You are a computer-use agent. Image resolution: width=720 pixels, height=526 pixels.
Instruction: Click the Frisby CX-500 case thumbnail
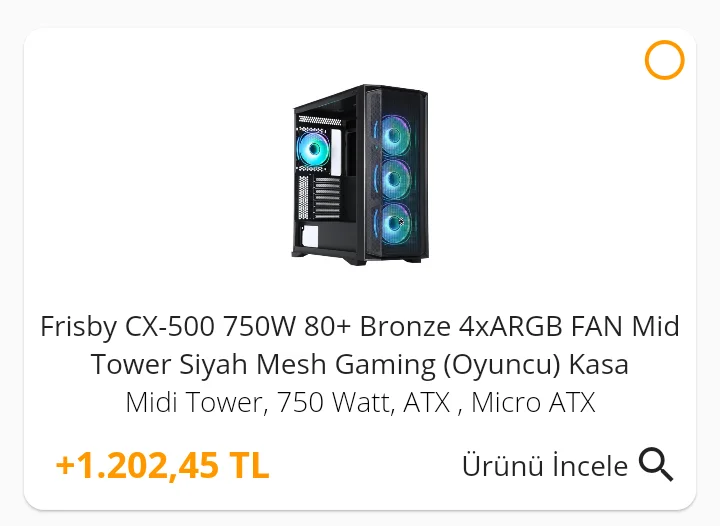pos(360,174)
